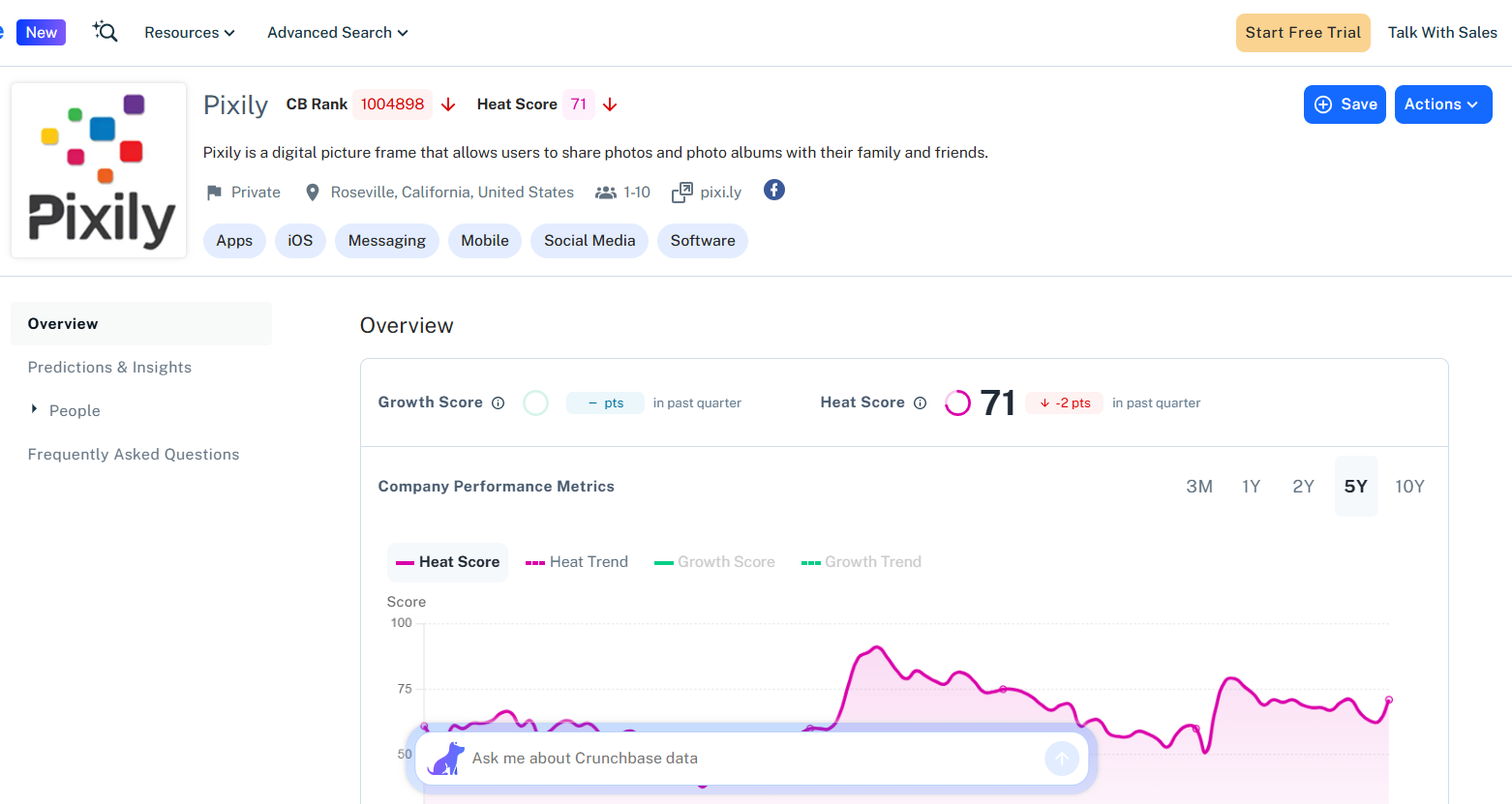Toggle Growth Score series in legend

coord(714,562)
